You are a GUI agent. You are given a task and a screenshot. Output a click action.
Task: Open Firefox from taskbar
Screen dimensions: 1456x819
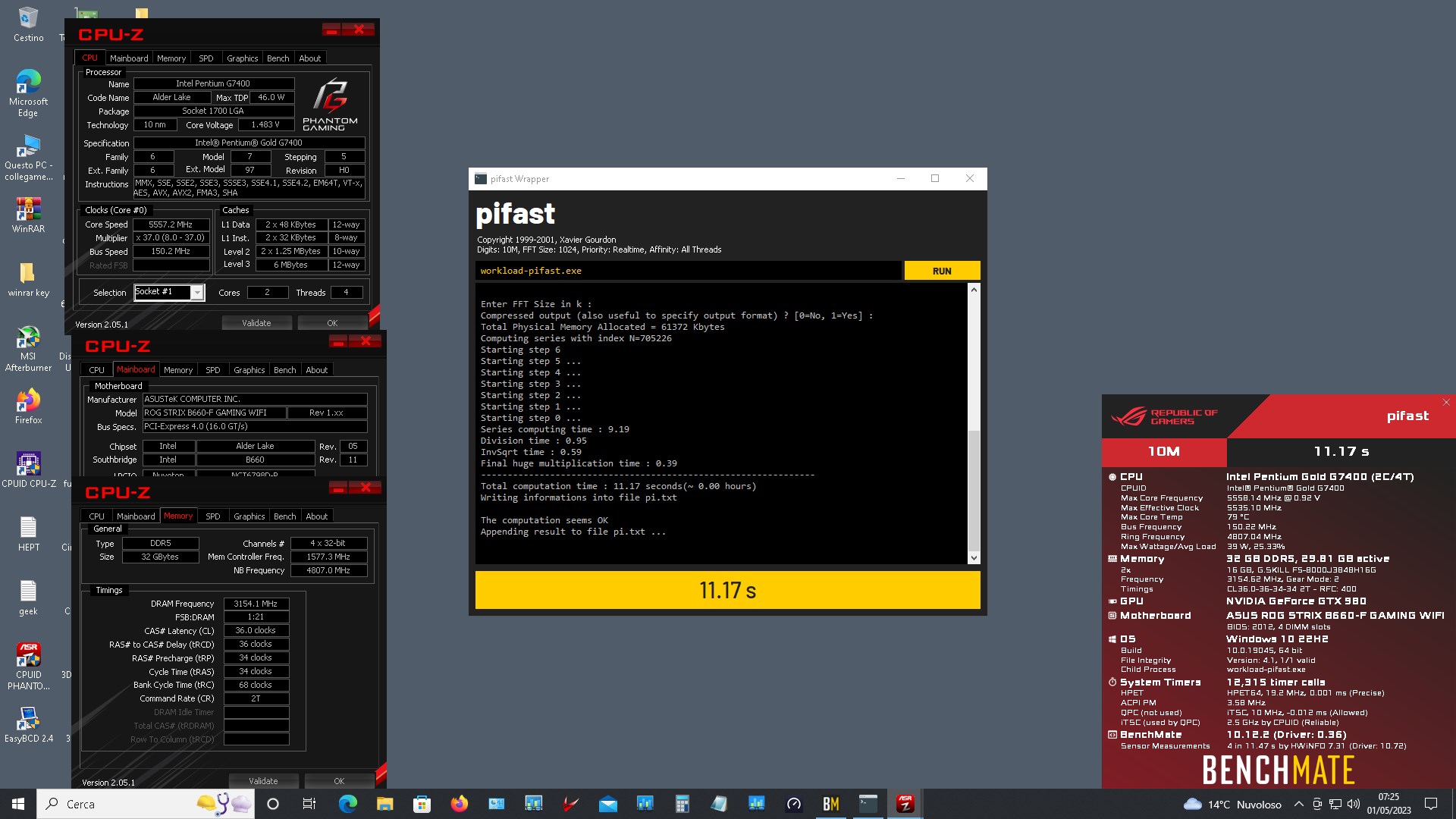point(459,804)
